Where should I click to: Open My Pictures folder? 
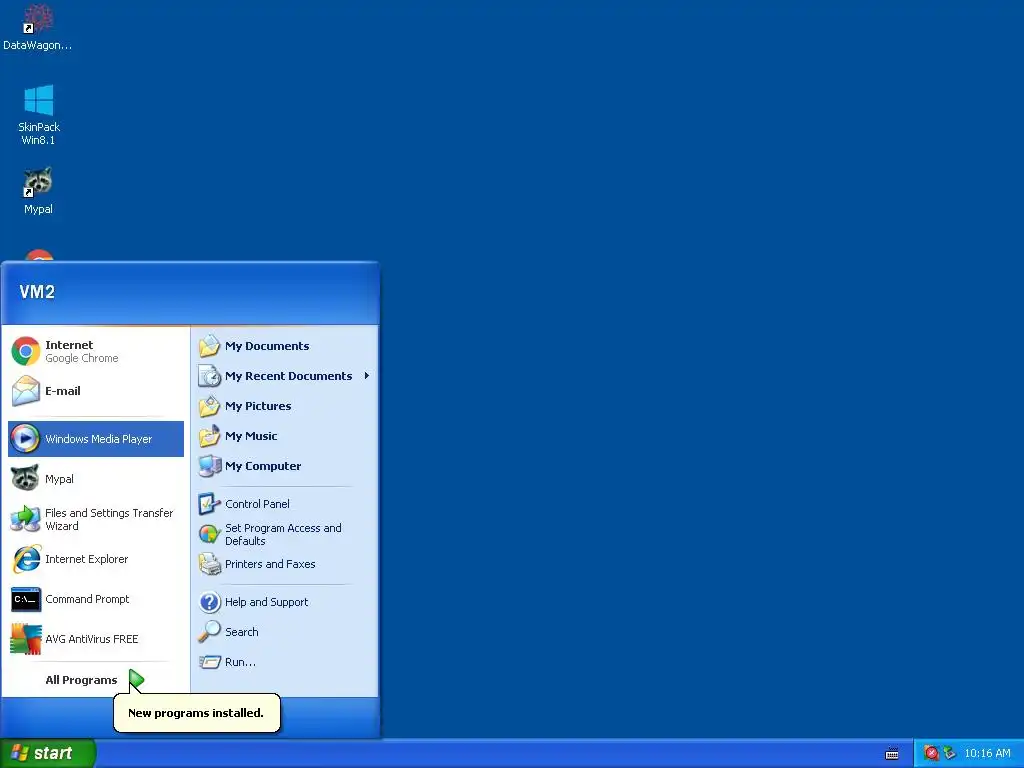285,406
